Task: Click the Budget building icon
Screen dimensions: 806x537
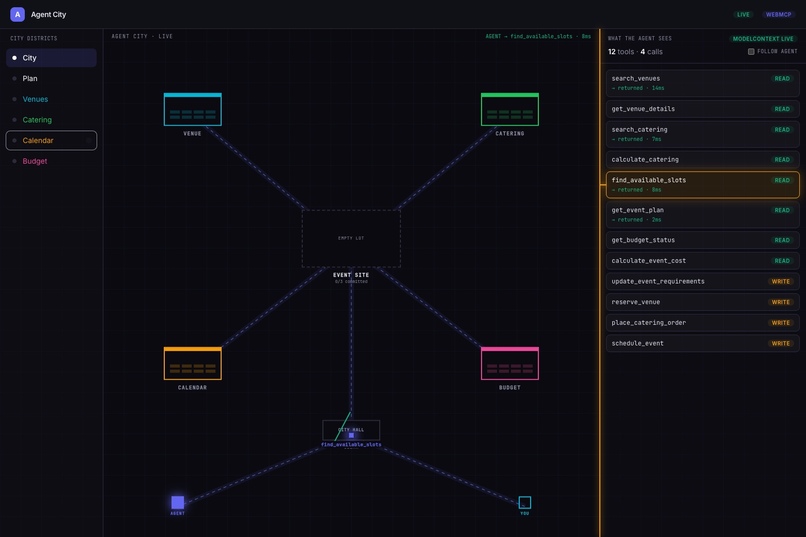Action: click(x=510, y=363)
